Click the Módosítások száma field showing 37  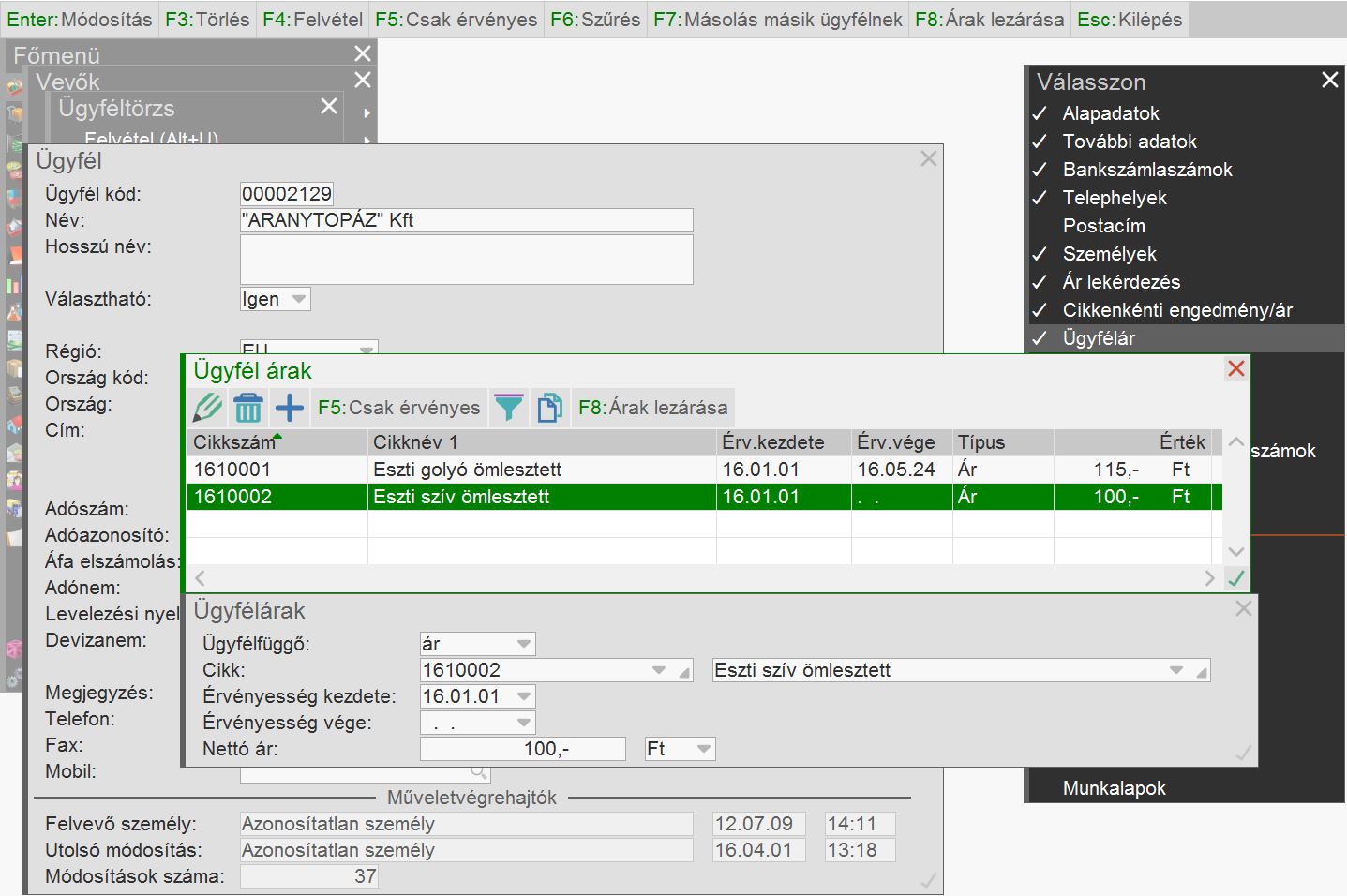pyautogui.click(x=309, y=876)
